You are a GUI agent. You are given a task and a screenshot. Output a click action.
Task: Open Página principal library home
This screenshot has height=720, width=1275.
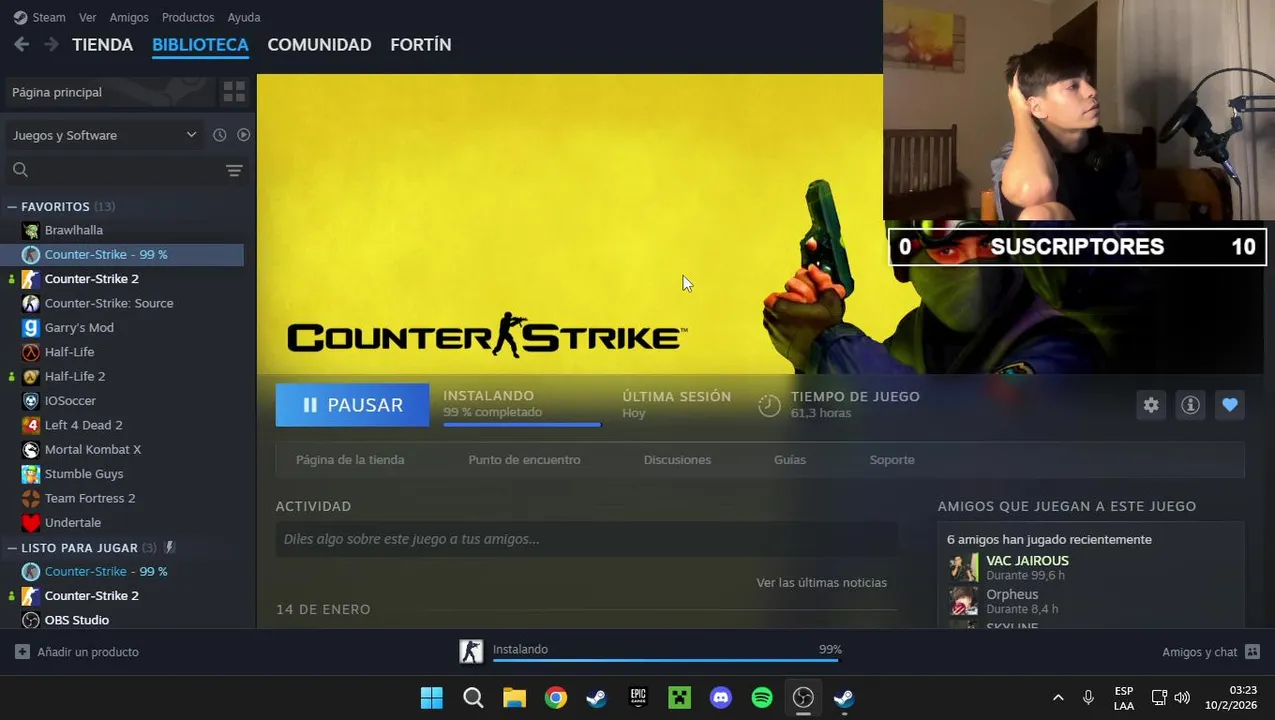108,92
